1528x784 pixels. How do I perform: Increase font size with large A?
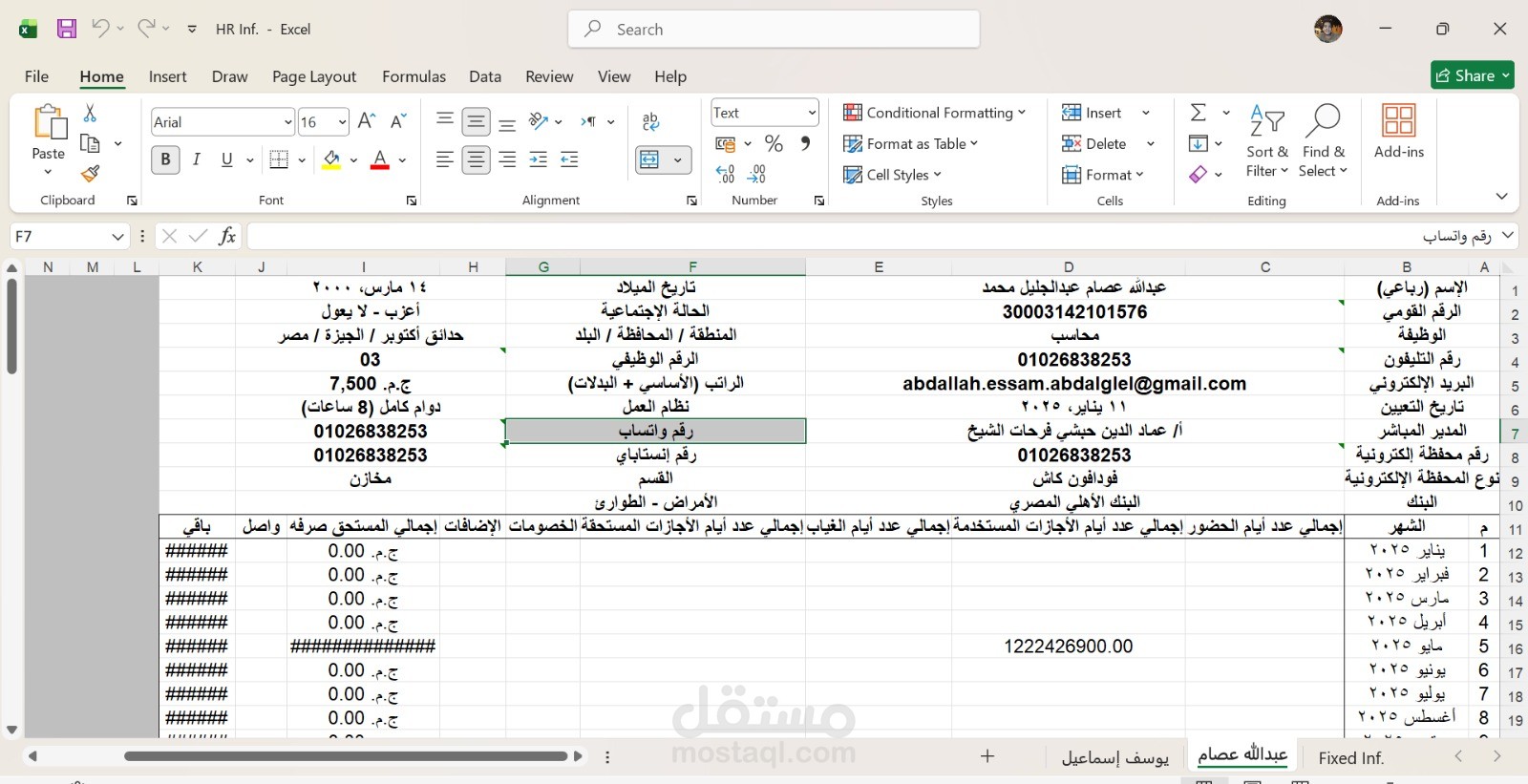click(366, 121)
